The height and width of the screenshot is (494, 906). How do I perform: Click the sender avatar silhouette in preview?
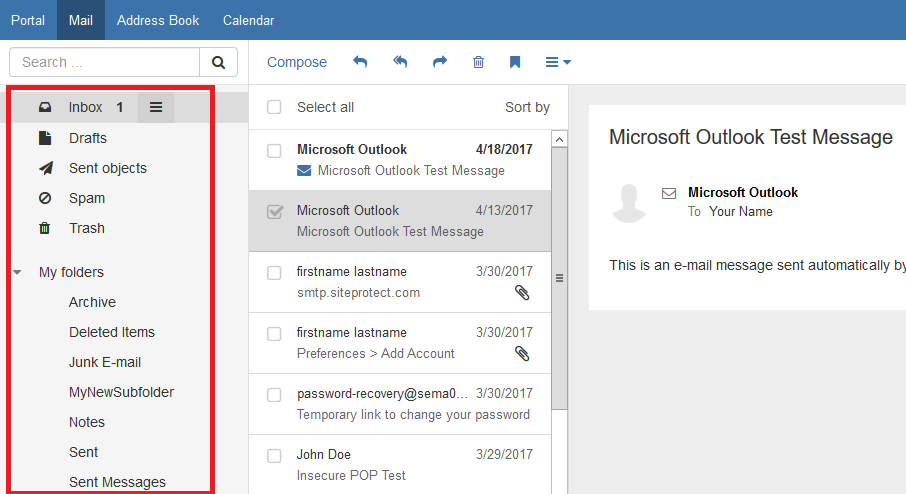pos(629,203)
